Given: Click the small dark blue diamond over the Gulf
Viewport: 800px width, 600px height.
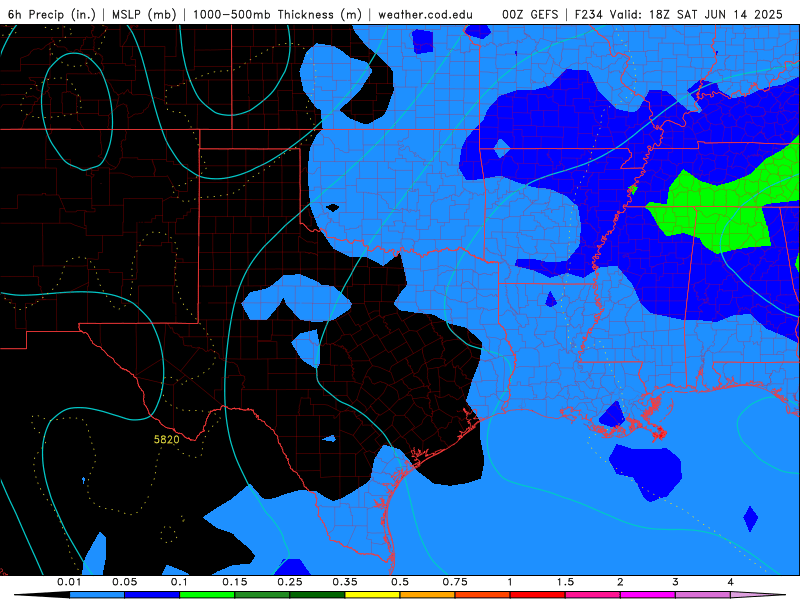Looking at the screenshot, I should [751, 519].
